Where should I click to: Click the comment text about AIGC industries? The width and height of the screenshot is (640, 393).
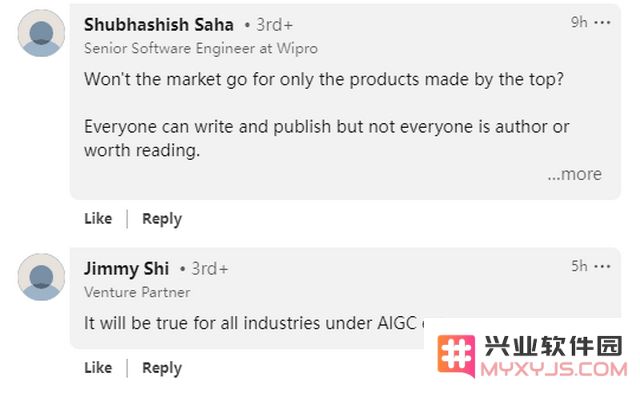(254, 323)
